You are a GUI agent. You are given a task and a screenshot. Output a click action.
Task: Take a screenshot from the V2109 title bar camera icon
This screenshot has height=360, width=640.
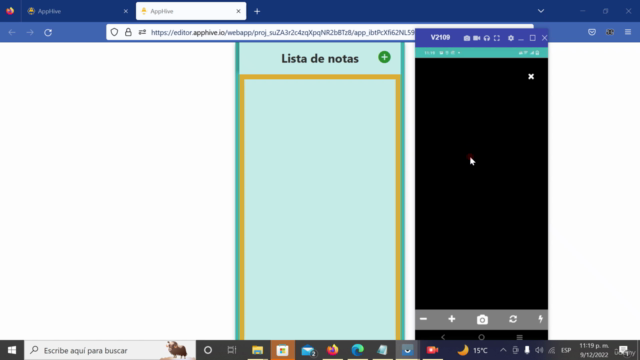pyautogui.click(x=467, y=38)
